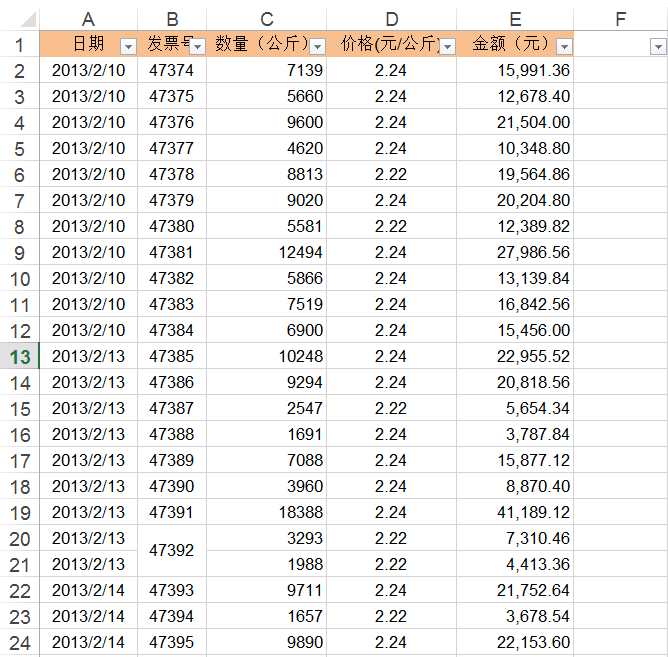This screenshot has width=668, height=657.
Task: Select merged invoice cell 47392
Action: [172, 551]
